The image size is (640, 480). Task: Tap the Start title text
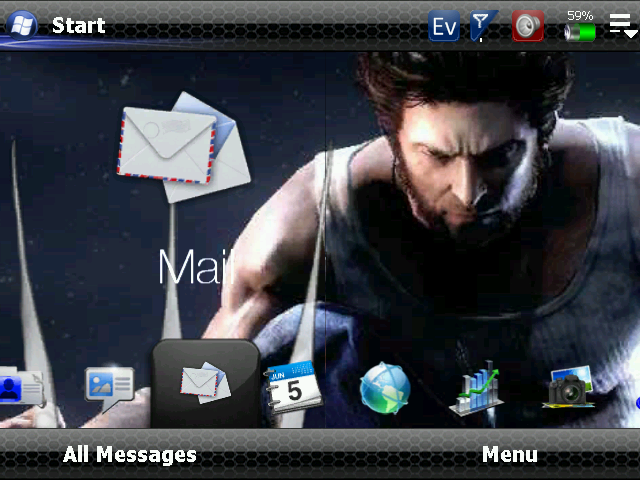tap(78, 26)
